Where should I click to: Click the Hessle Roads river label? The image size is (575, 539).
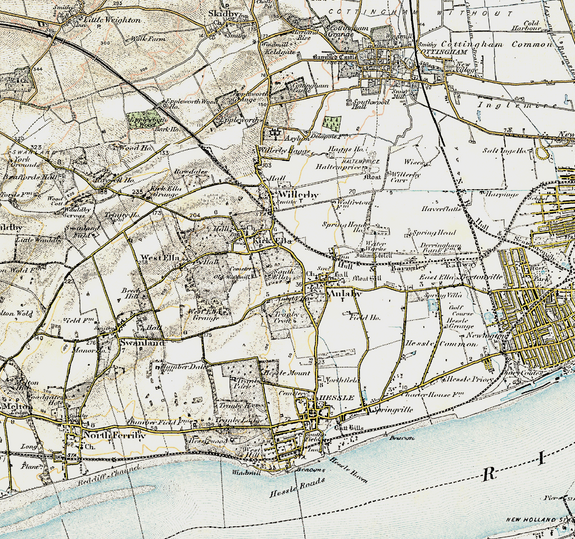[297, 488]
